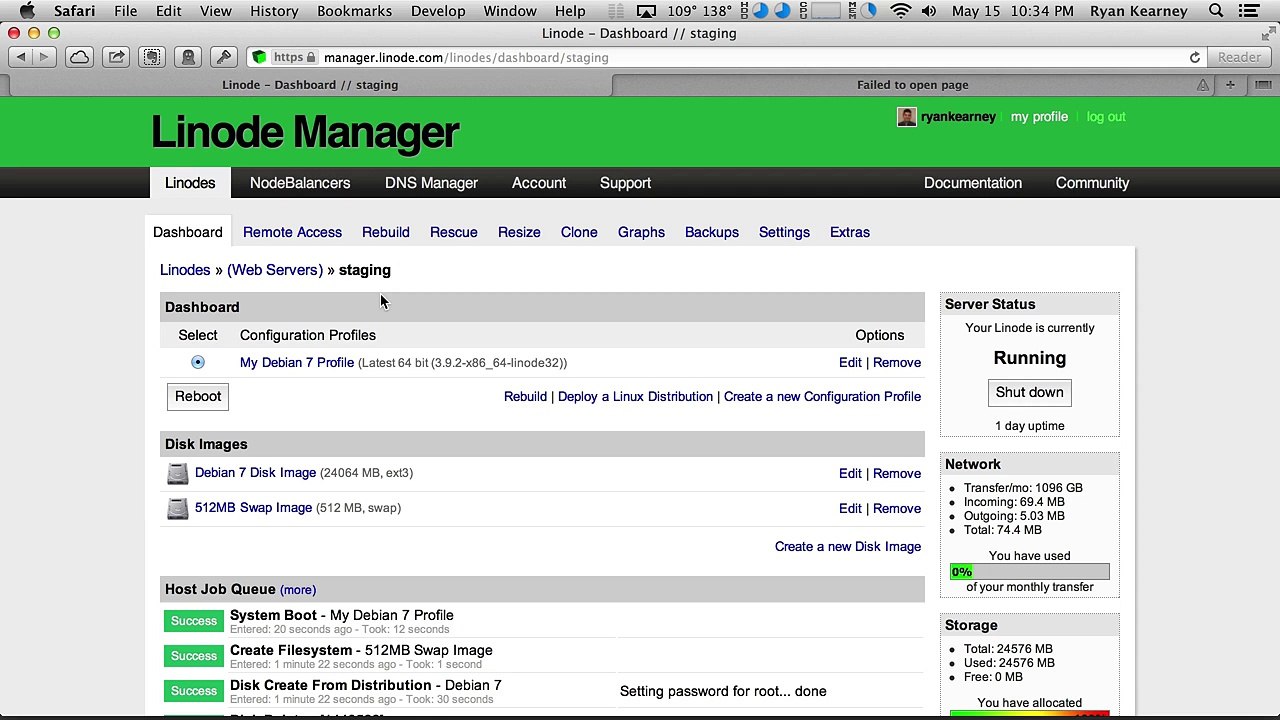
Task: Switch to the Extras subtab
Action: [x=850, y=232]
